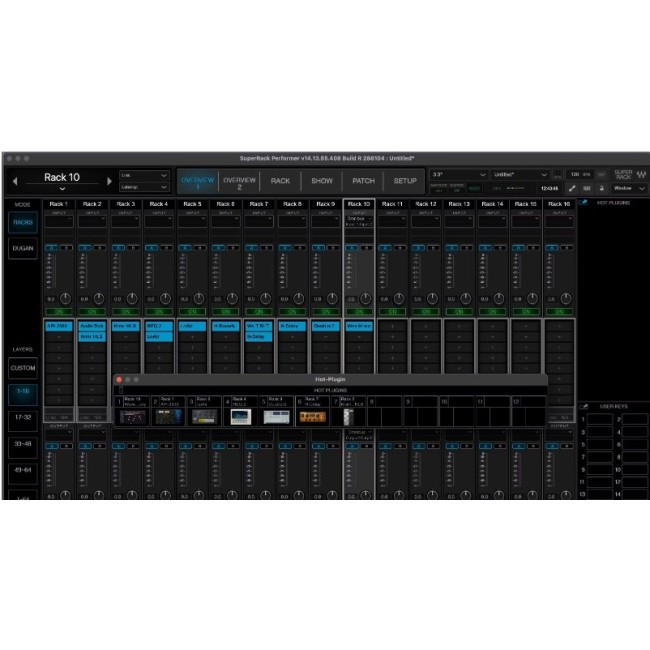This screenshot has width=650, height=650.
Task: Toggle the green ON button for Rack 16
Action: (558, 312)
